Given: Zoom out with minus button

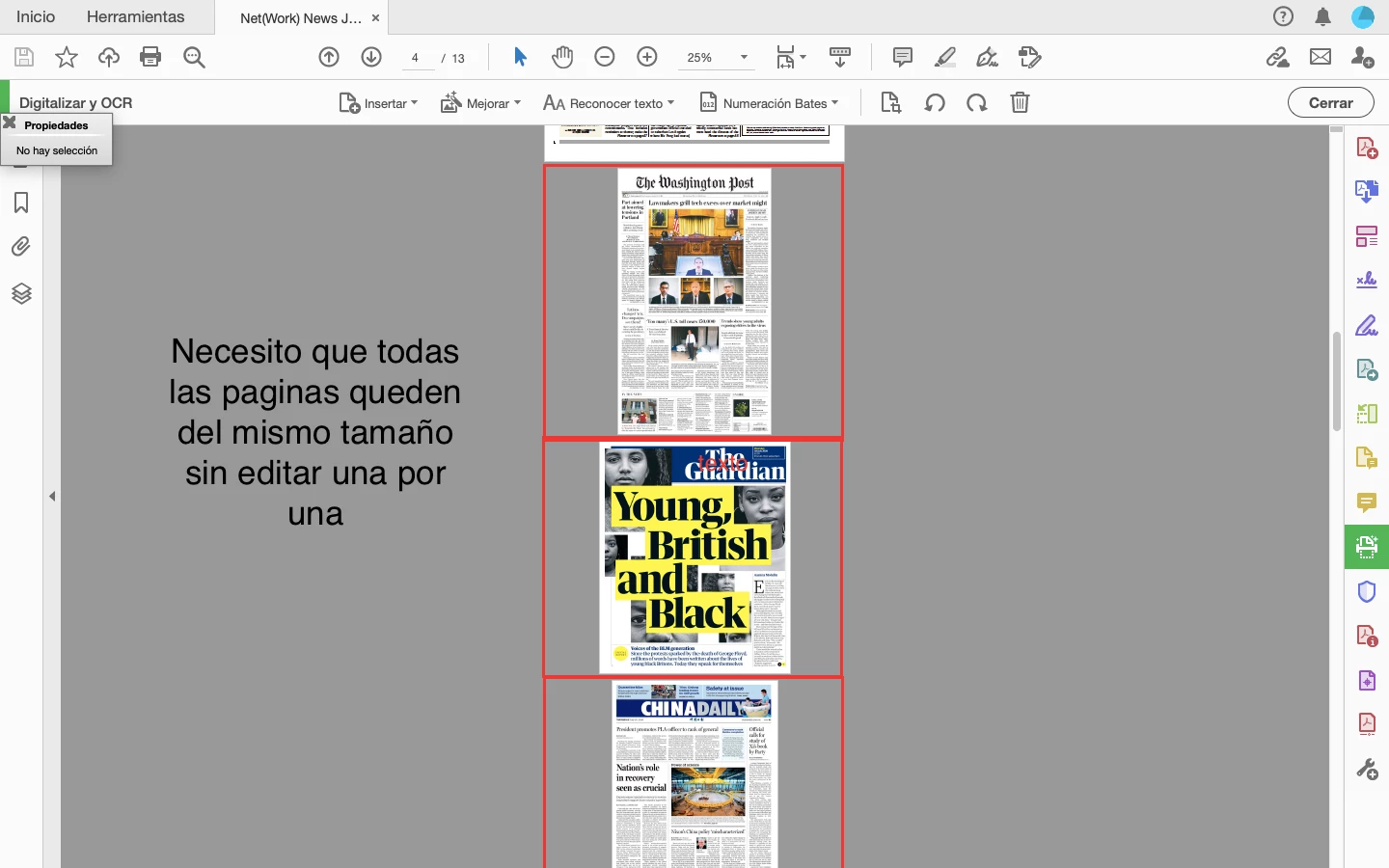Looking at the screenshot, I should tap(605, 57).
